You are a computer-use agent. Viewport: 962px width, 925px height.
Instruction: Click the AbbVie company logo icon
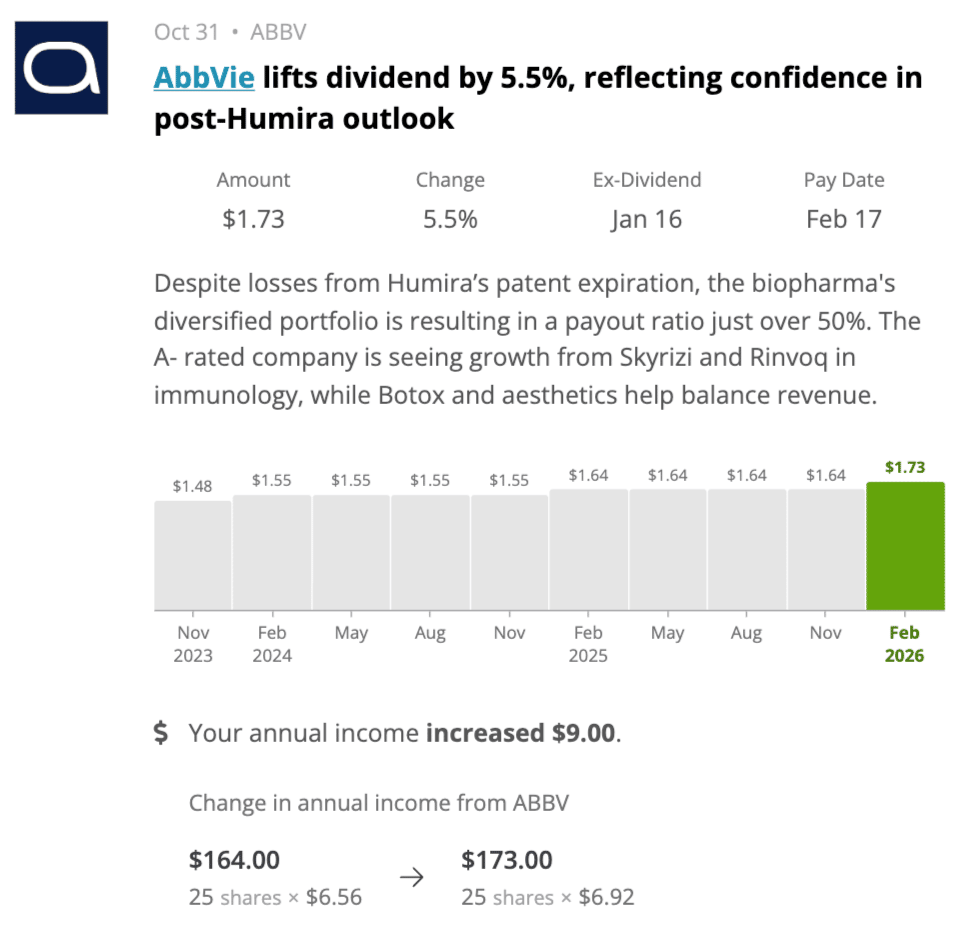tap(61, 68)
